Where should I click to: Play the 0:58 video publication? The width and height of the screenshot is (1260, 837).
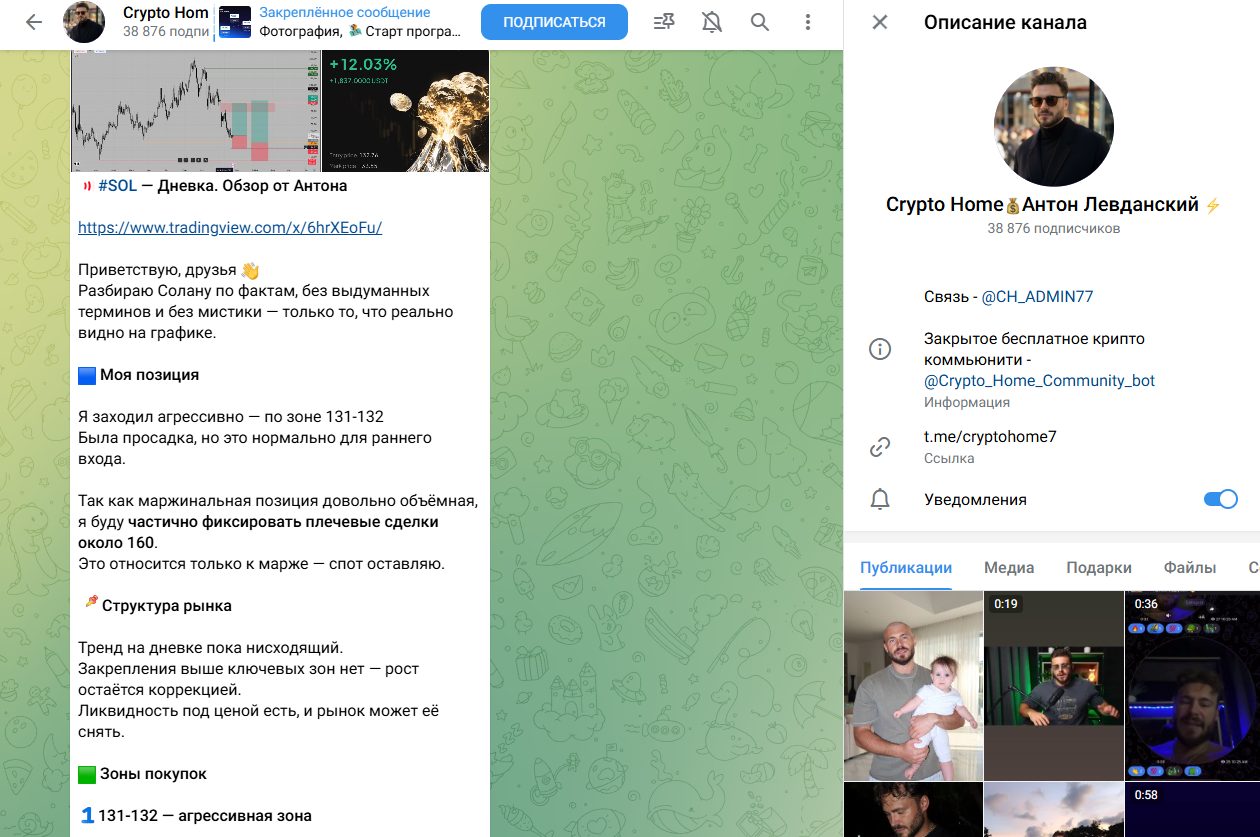(x=1192, y=810)
